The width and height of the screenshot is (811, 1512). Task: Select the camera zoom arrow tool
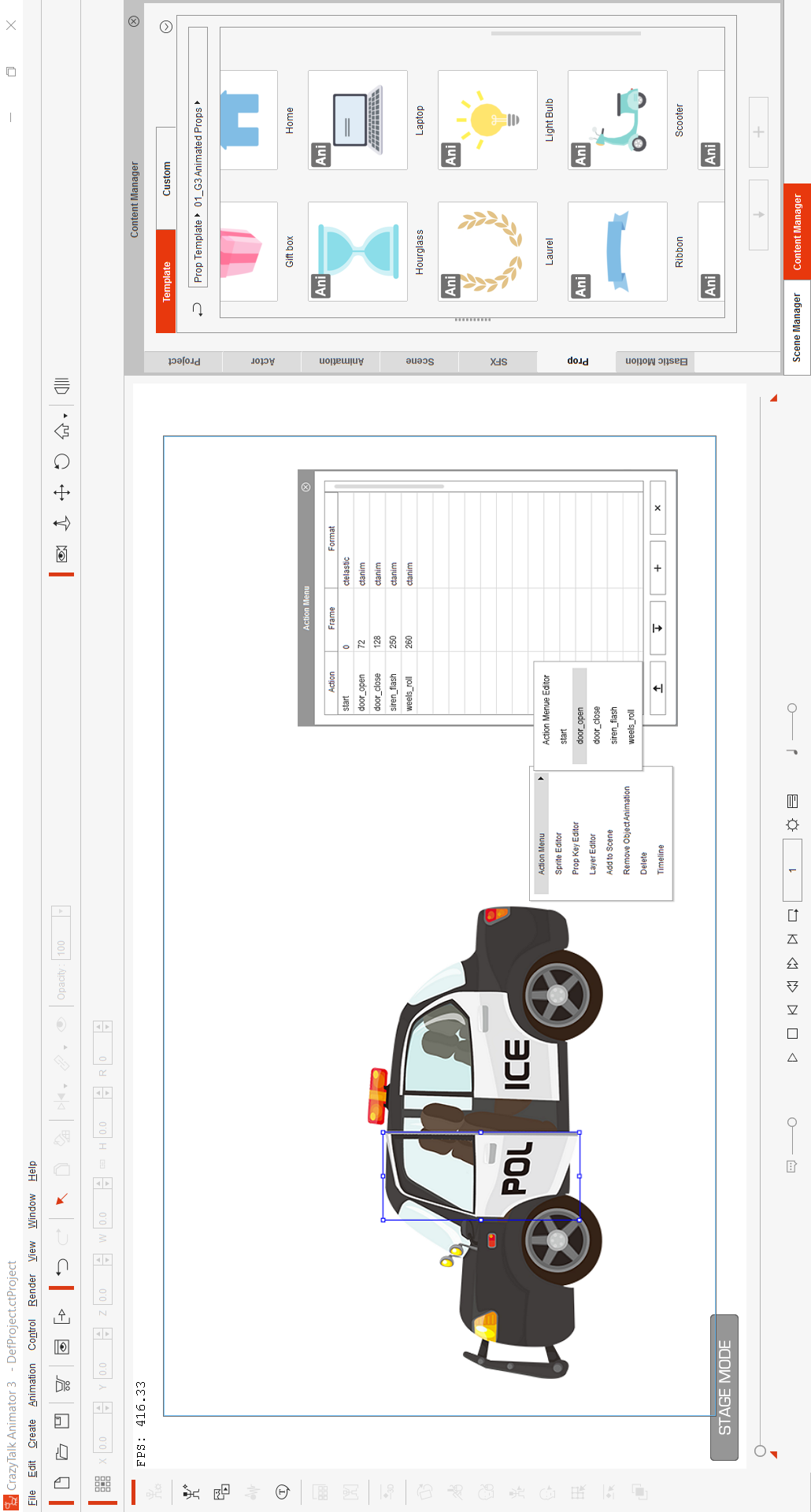pos(62,524)
